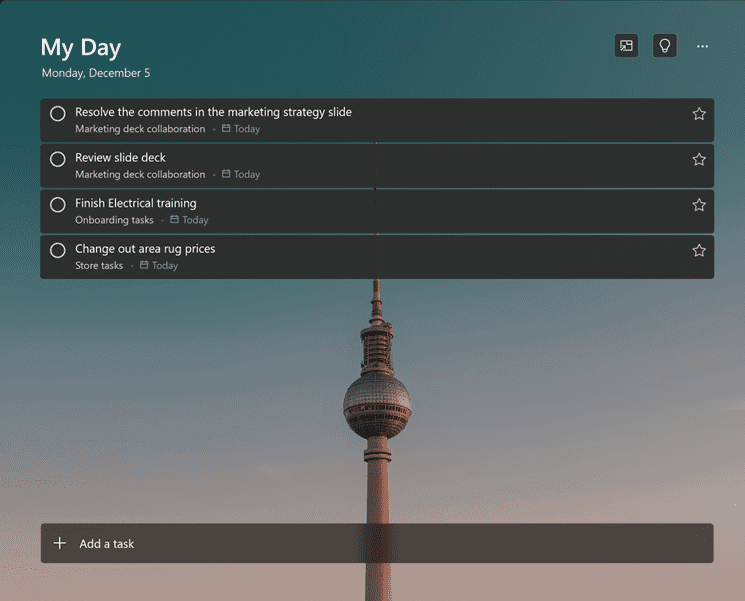Tick the Change out area rug prices circle
Screen dimensions: 745x601
click(x=58, y=250)
